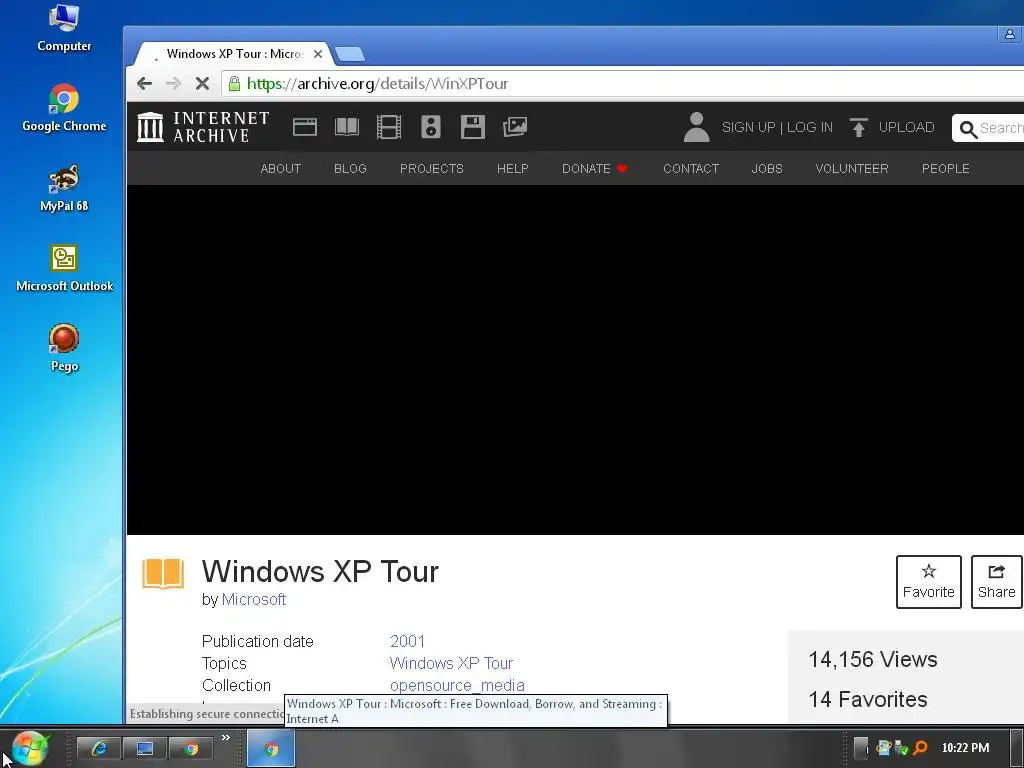This screenshot has width=1024, height=768.
Task: Click the search magnifier icon
Action: click(968, 129)
